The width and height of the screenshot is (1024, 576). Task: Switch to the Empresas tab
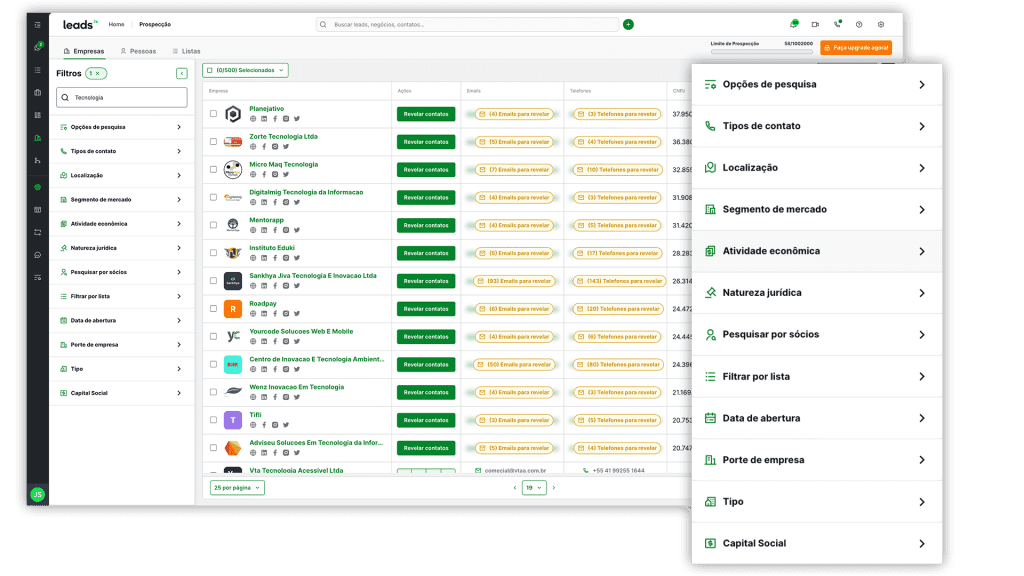[x=84, y=51]
